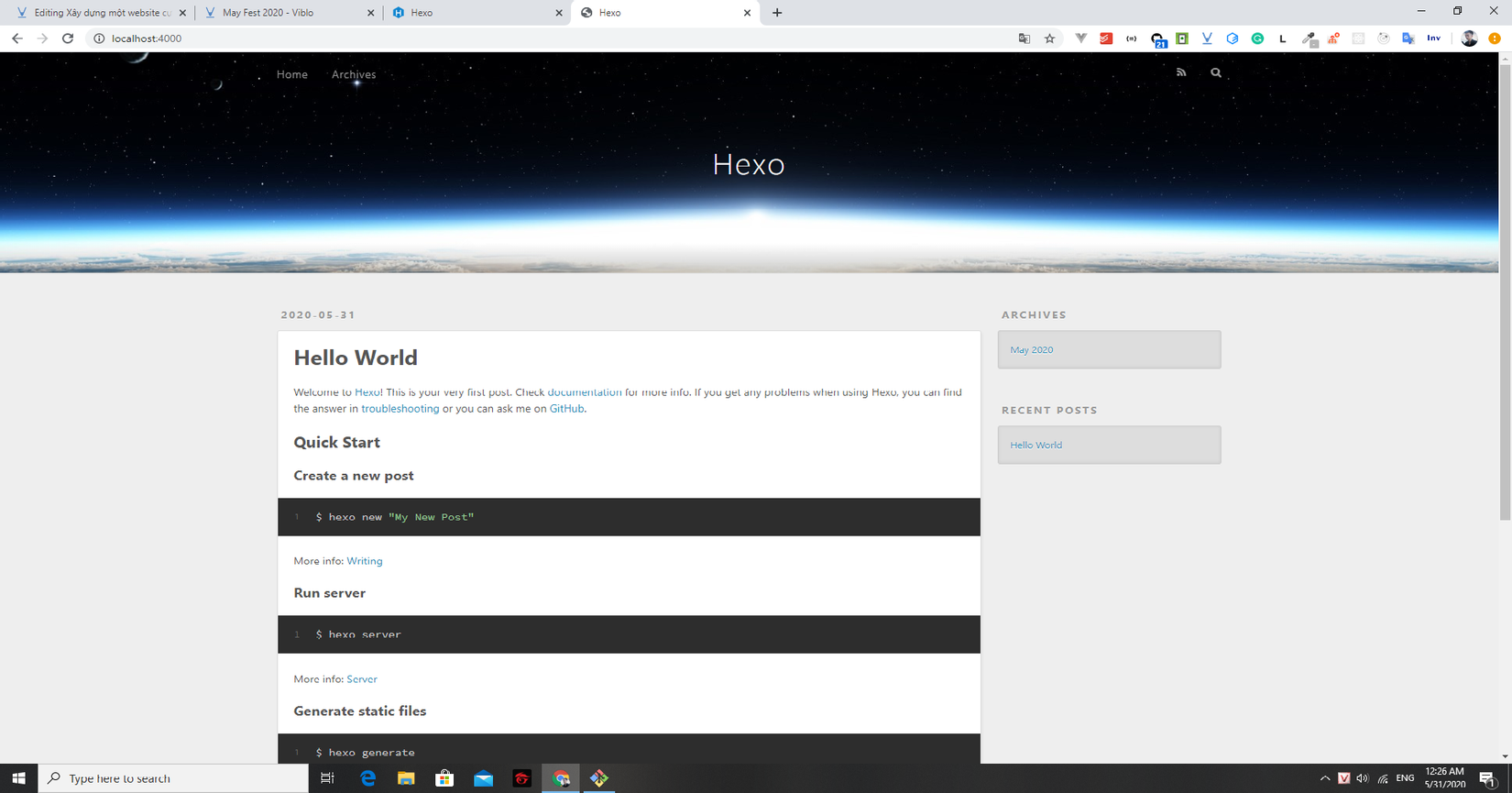Open the 2020-05-31 post date link
Viewport: 1512px width, 793px height.
pos(318,314)
